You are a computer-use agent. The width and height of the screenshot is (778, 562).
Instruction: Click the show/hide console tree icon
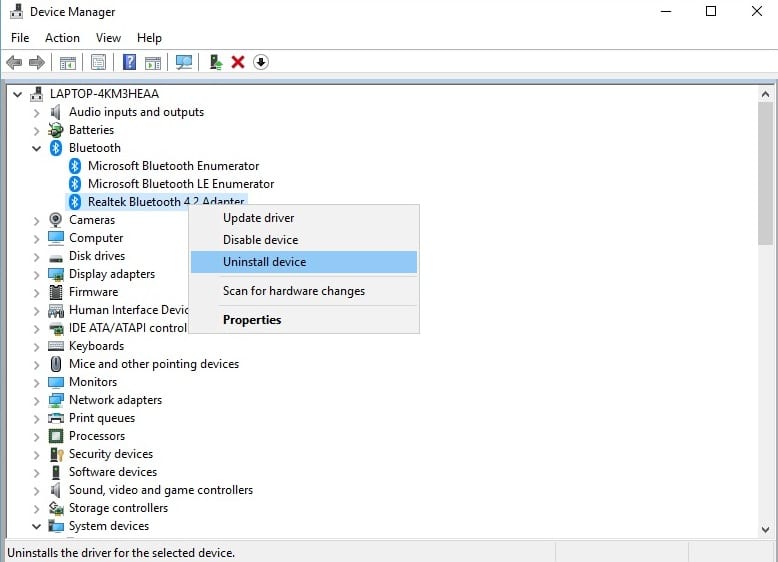(x=68, y=62)
